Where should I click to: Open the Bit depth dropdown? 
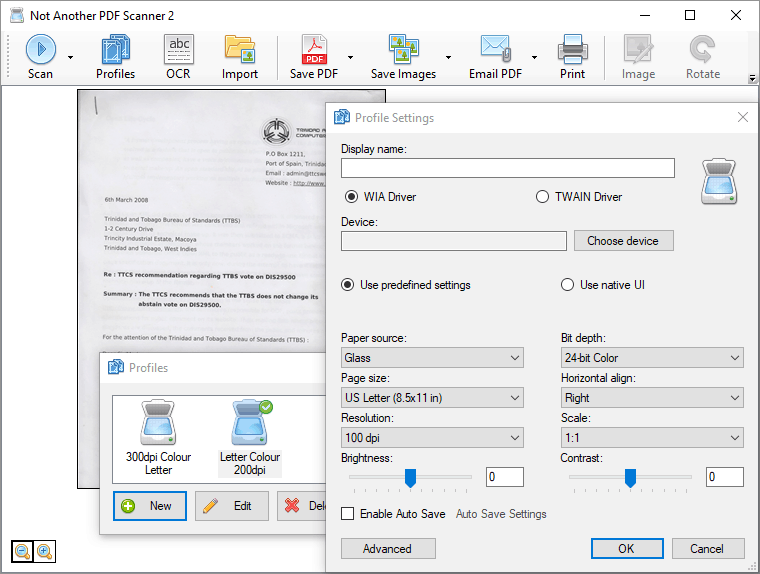[652, 358]
